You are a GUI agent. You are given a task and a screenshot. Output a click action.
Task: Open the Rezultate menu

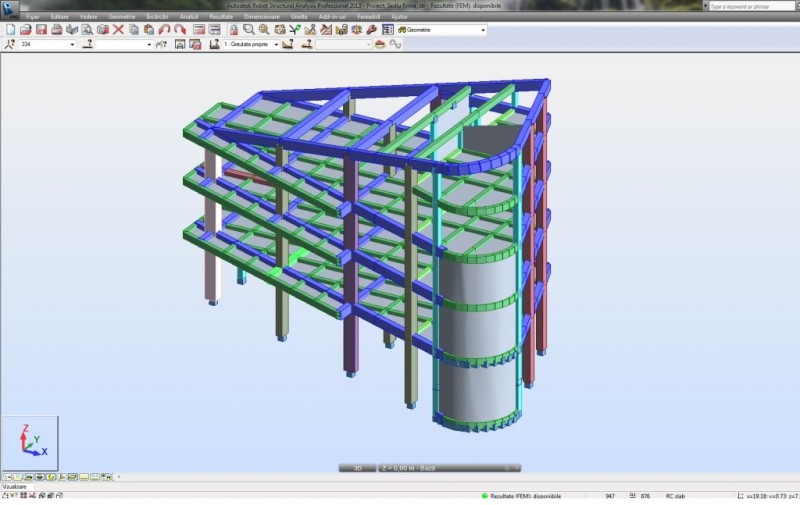coord(221,17)
